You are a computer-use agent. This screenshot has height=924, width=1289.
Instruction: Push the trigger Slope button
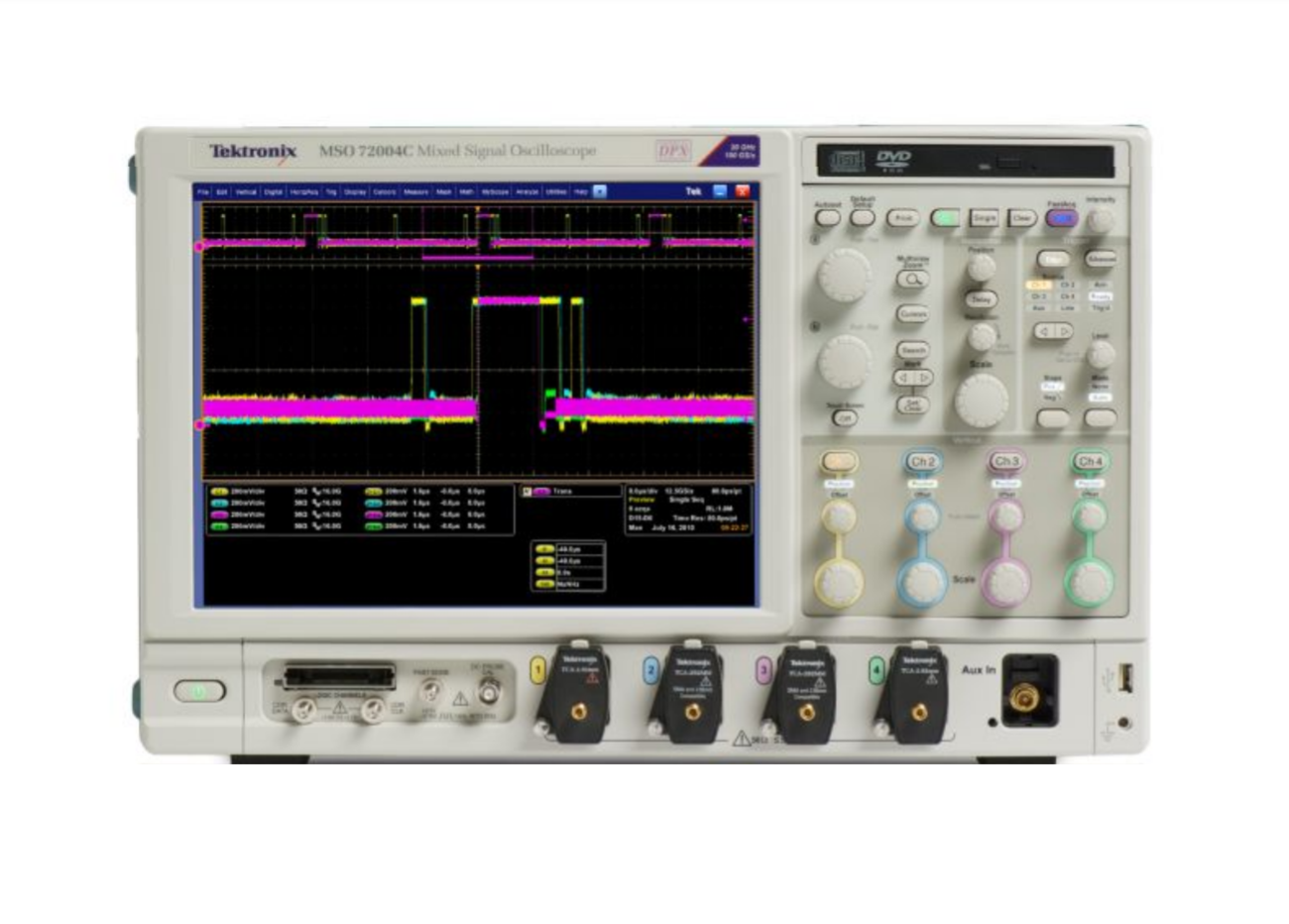(1054, 418)
